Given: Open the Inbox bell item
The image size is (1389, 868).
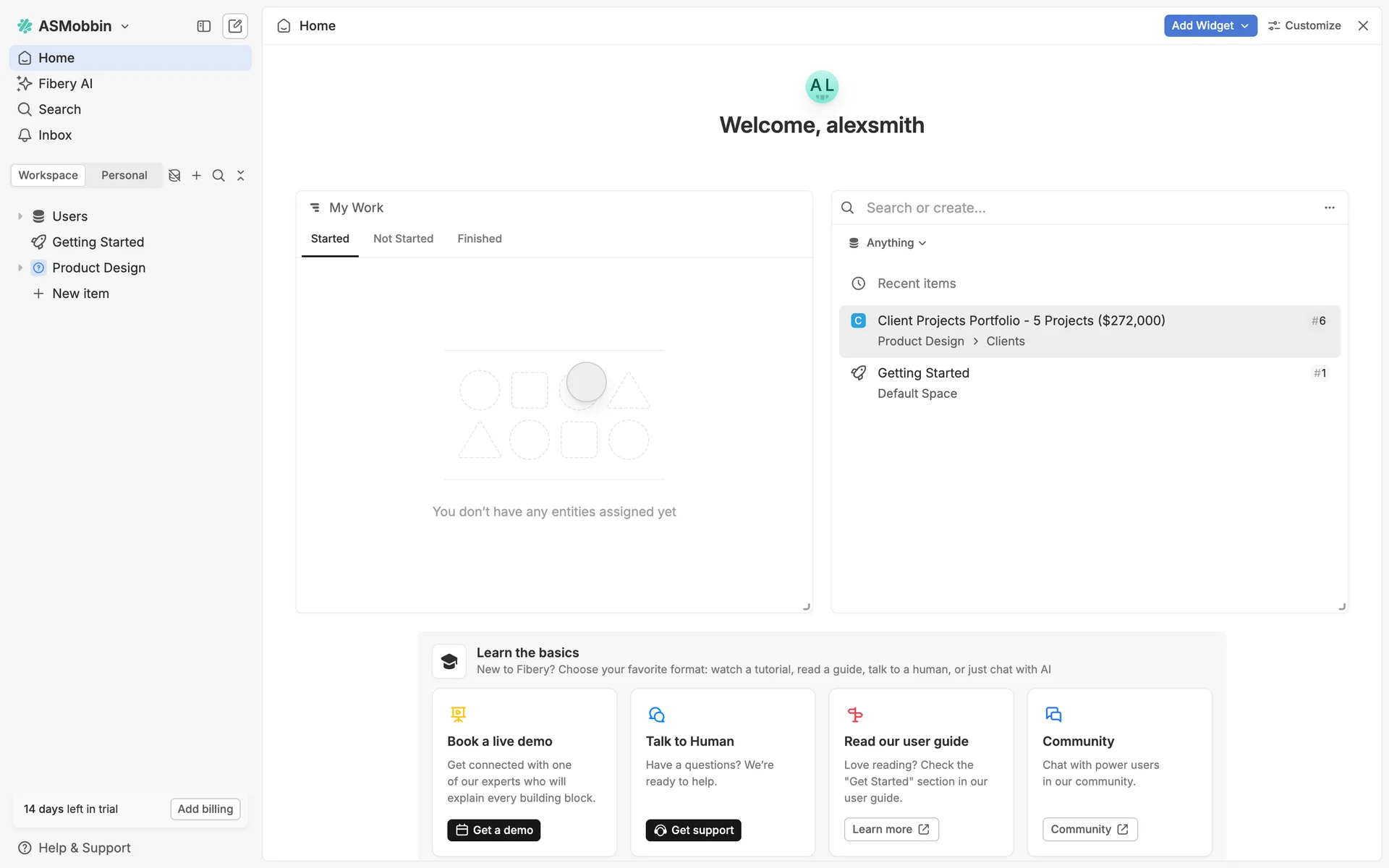Looking at the screenshot, I should (x=54, y=135).
